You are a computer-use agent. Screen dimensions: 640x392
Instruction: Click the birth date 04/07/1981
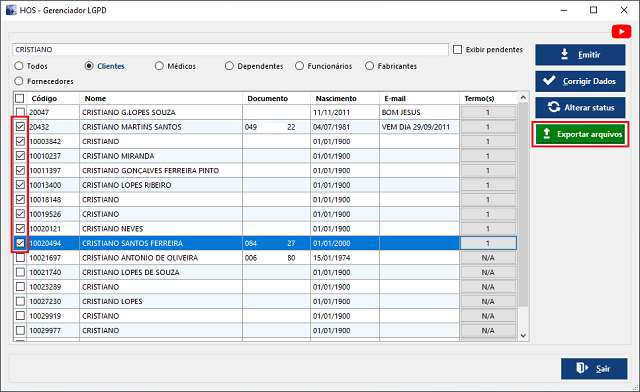[331, 127]
